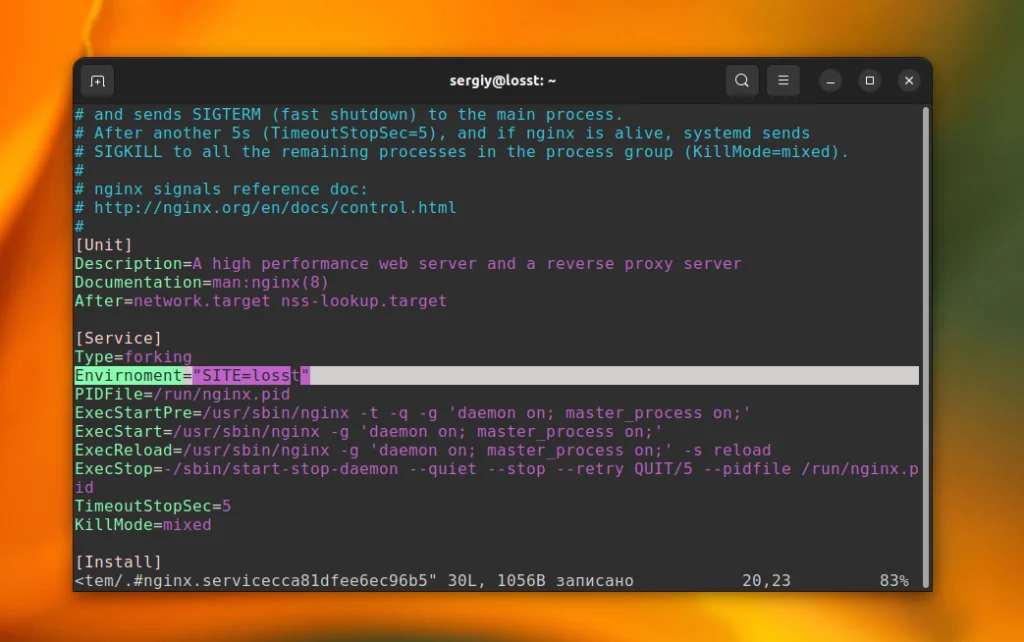Click the terminal vertical scrollbar
Viewport: 1024px width, 642px height.
(x=925, y=346)
